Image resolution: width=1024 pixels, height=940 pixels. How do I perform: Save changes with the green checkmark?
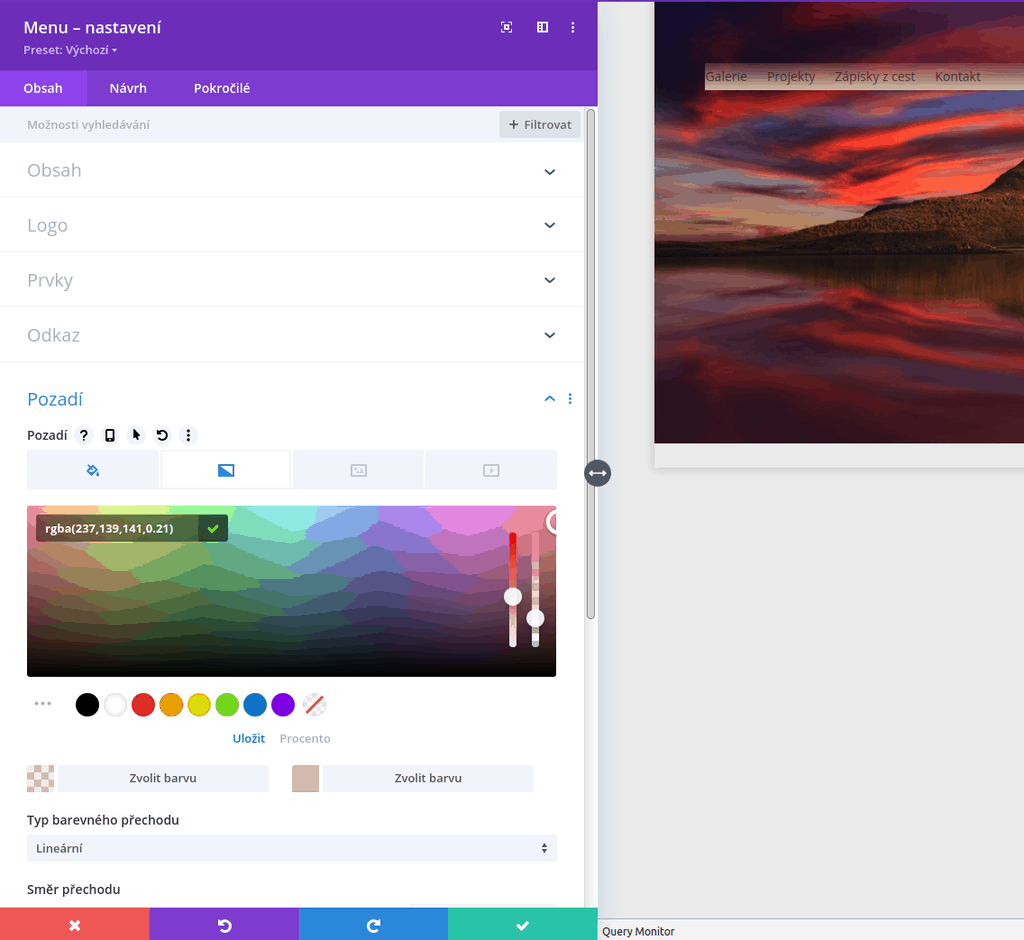[x=522, y=925]
